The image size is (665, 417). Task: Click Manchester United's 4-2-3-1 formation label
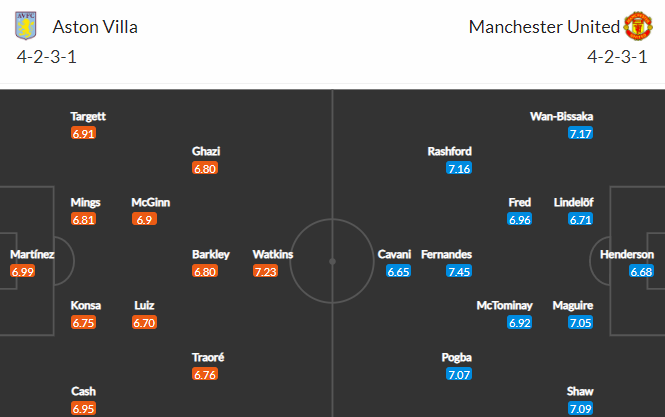click(618, 57)
